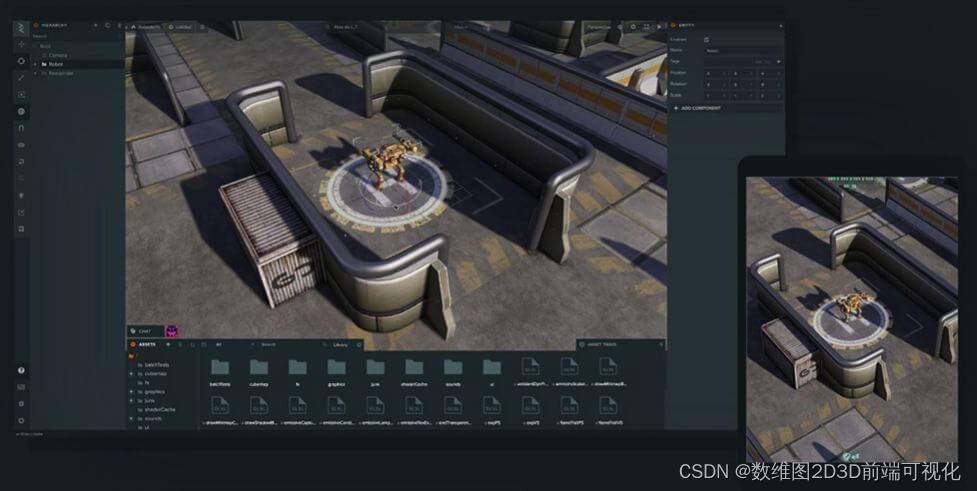Open the asset type filter All dropdown
This screenshot has width=977, height=491.
(x=235, y=344)
